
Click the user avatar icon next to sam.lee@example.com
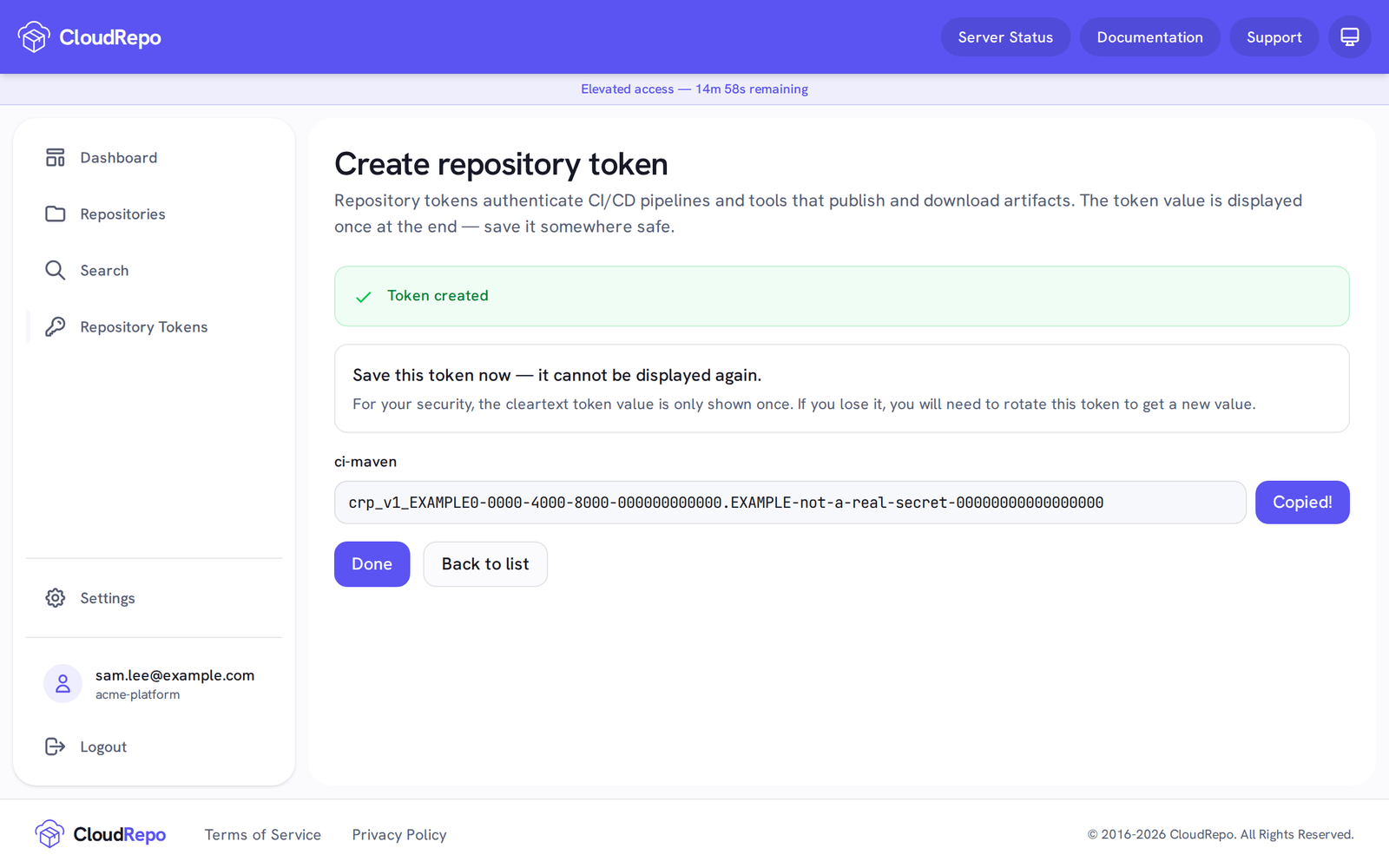(x=63, y=684)
